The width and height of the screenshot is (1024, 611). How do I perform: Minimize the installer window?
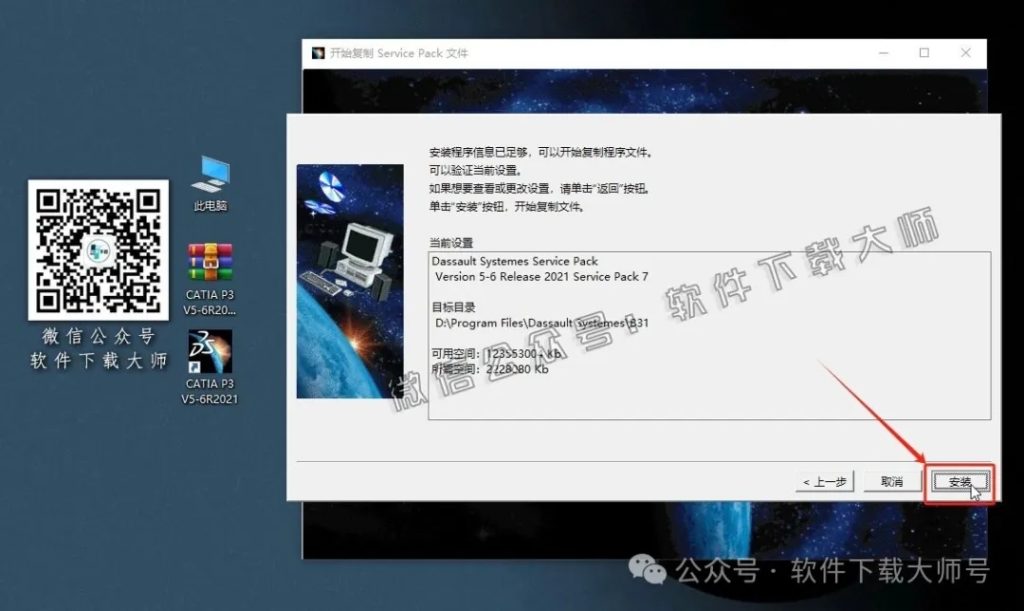pyautogui.click(x=882, y=52)
